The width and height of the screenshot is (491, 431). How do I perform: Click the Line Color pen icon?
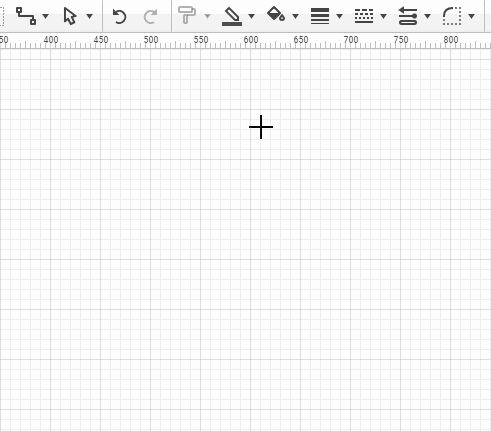pos(232,17)
